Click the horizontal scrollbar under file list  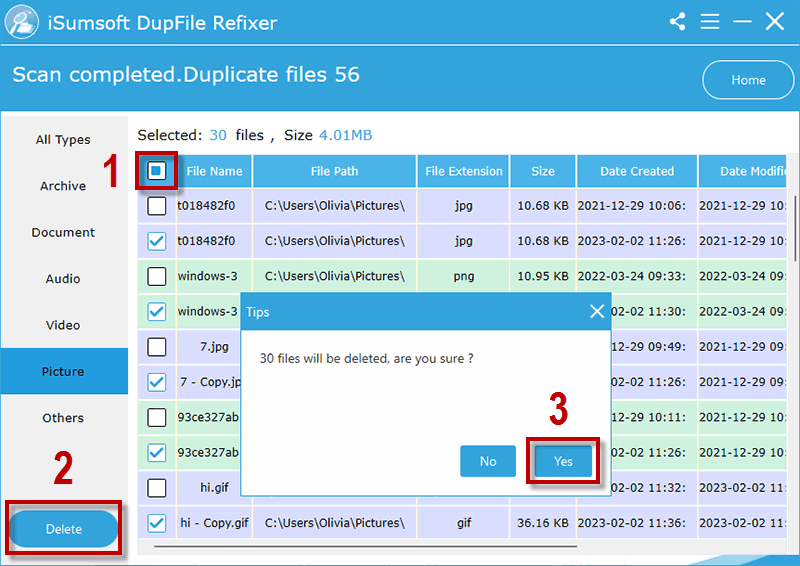(365, 546)
